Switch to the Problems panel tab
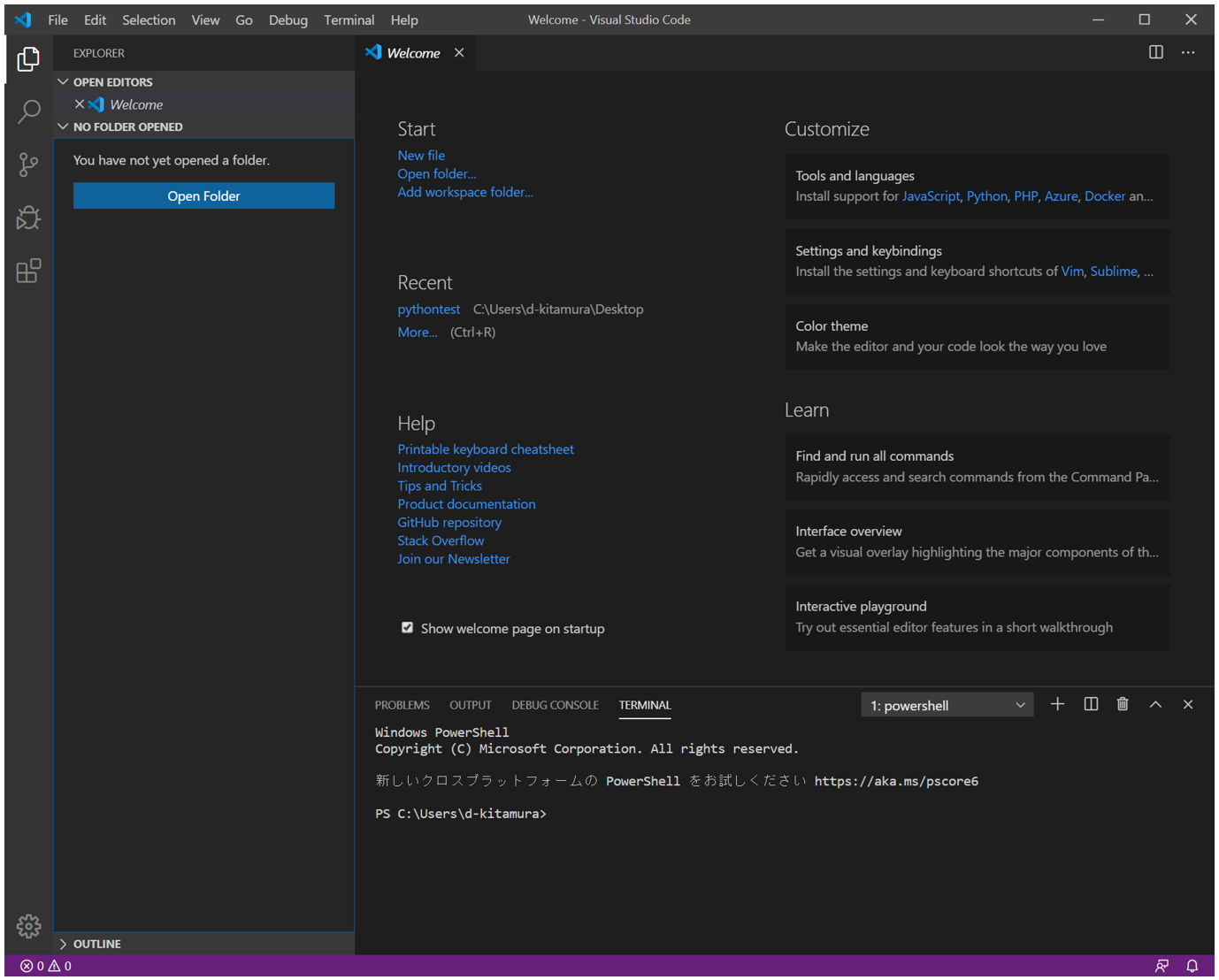 tap(402, 705)
